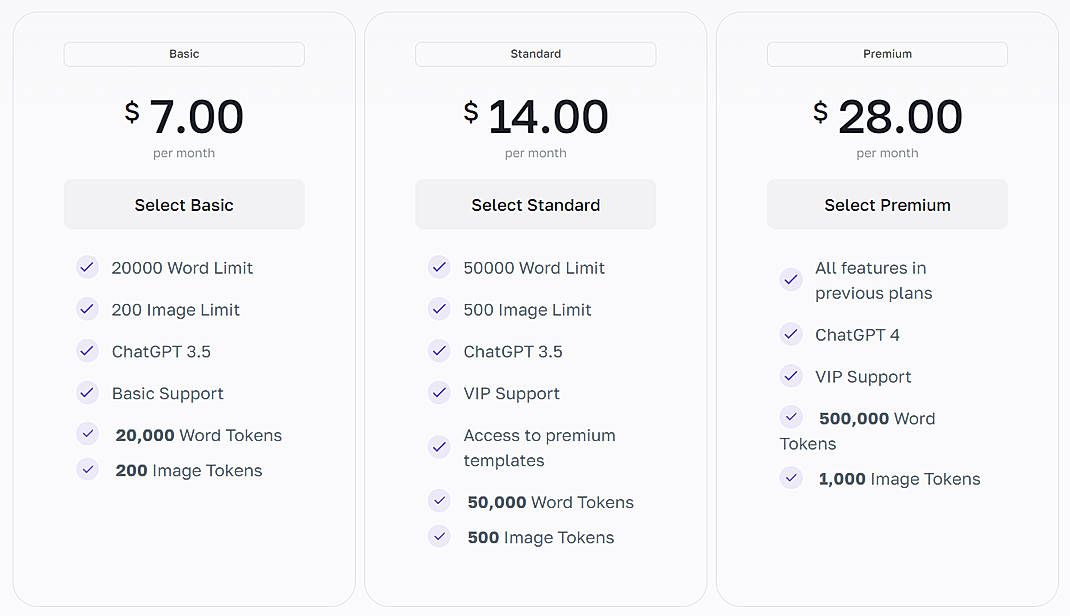
Task: Select the Premium plan label badge
Action: pos(887,54)
